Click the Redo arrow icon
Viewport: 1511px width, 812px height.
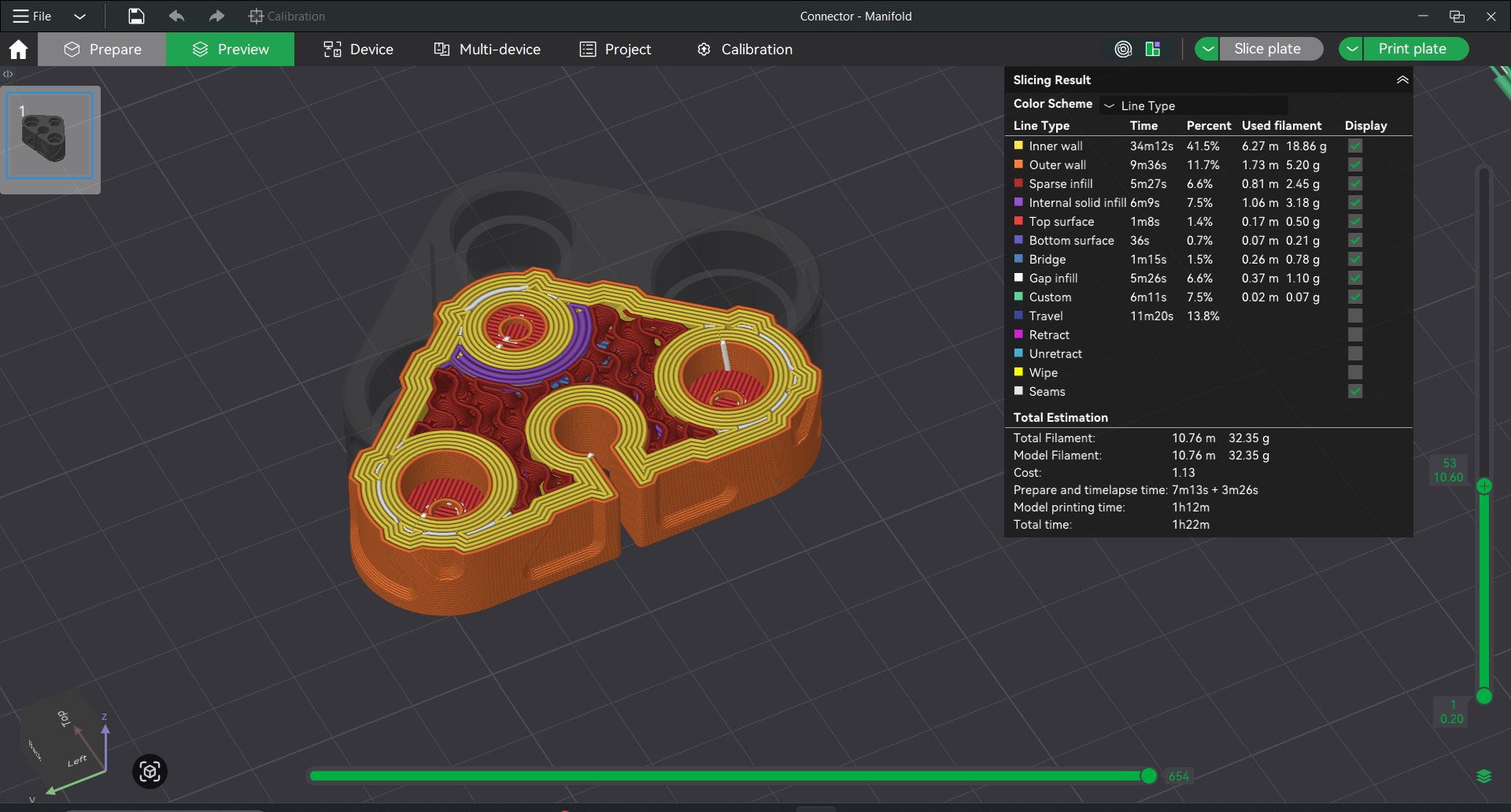pos(216,16)
